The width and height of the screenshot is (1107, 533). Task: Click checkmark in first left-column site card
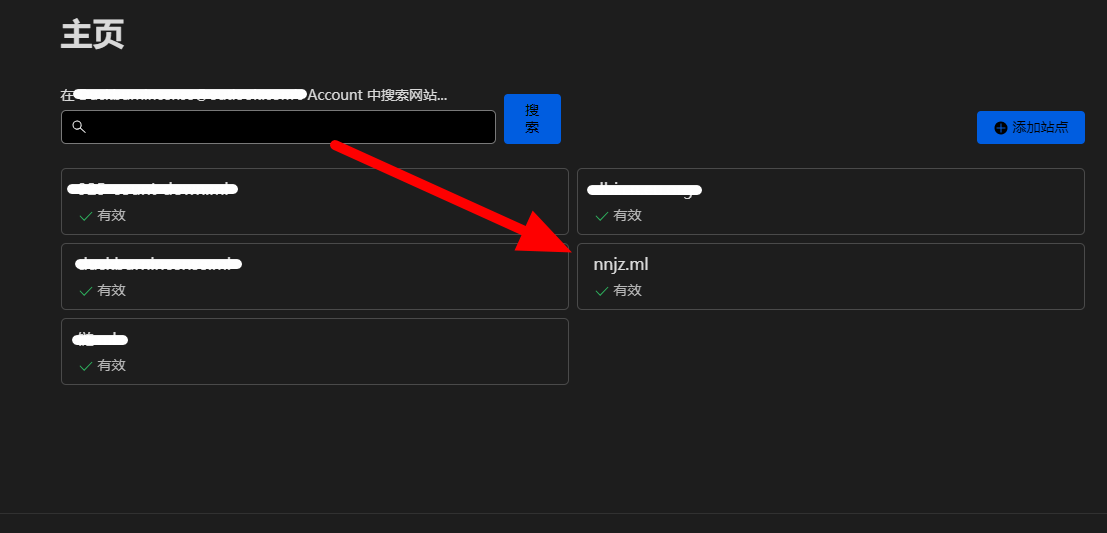pos(86,216)
